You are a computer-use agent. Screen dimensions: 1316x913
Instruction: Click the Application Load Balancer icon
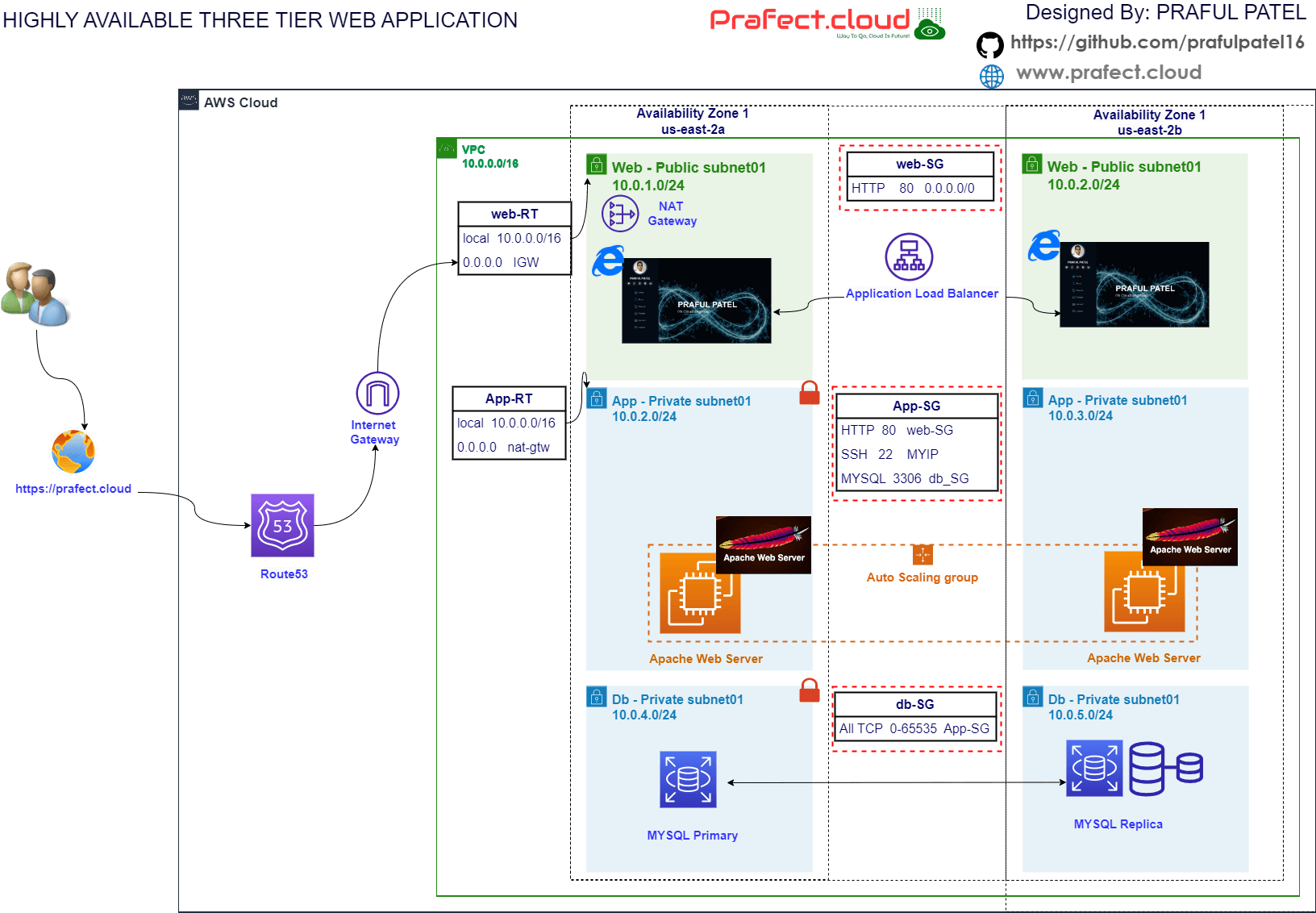pos(910,256)
